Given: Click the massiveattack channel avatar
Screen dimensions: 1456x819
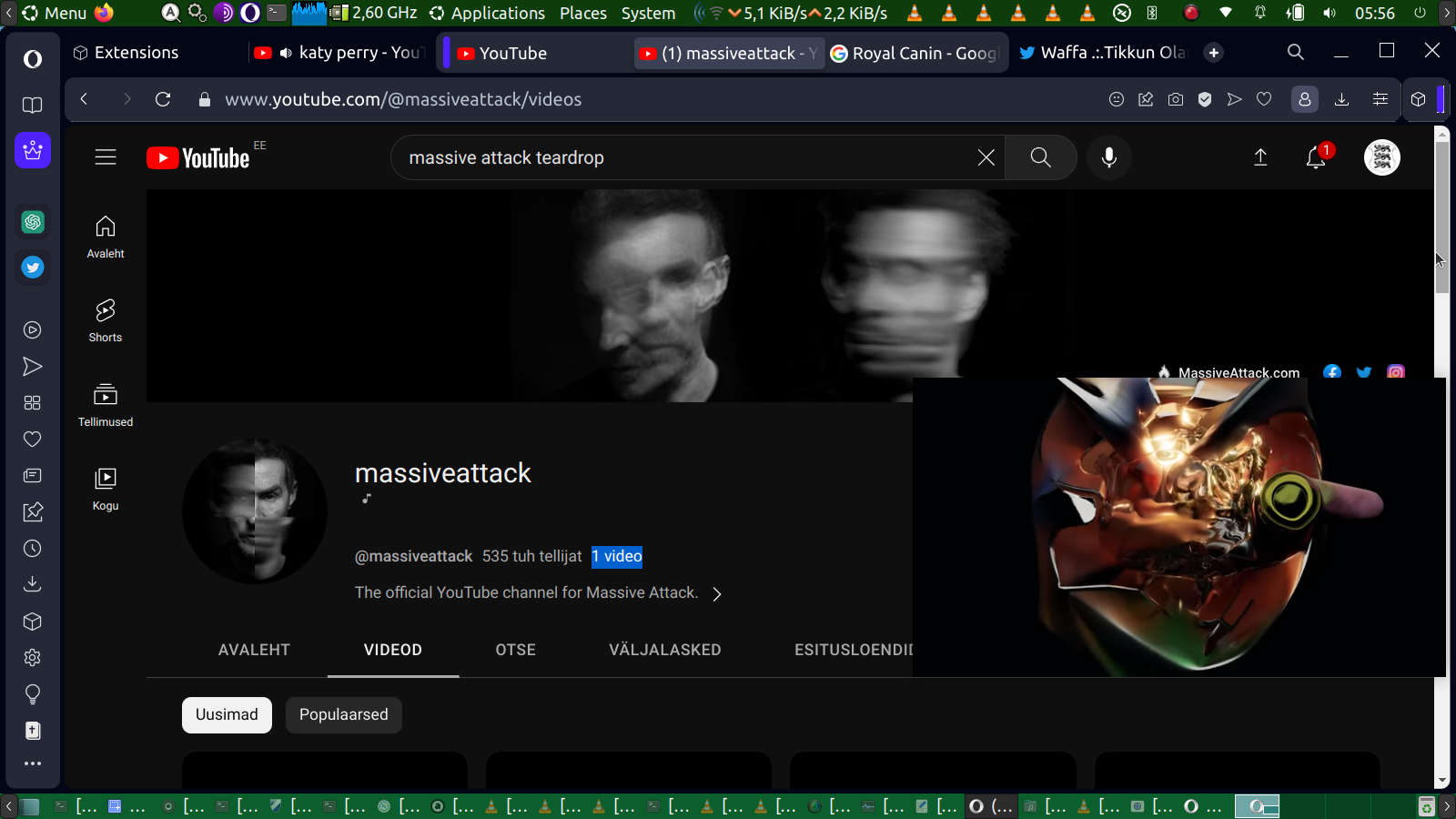Looking at the screenshot, I should [x=255, y=511].
